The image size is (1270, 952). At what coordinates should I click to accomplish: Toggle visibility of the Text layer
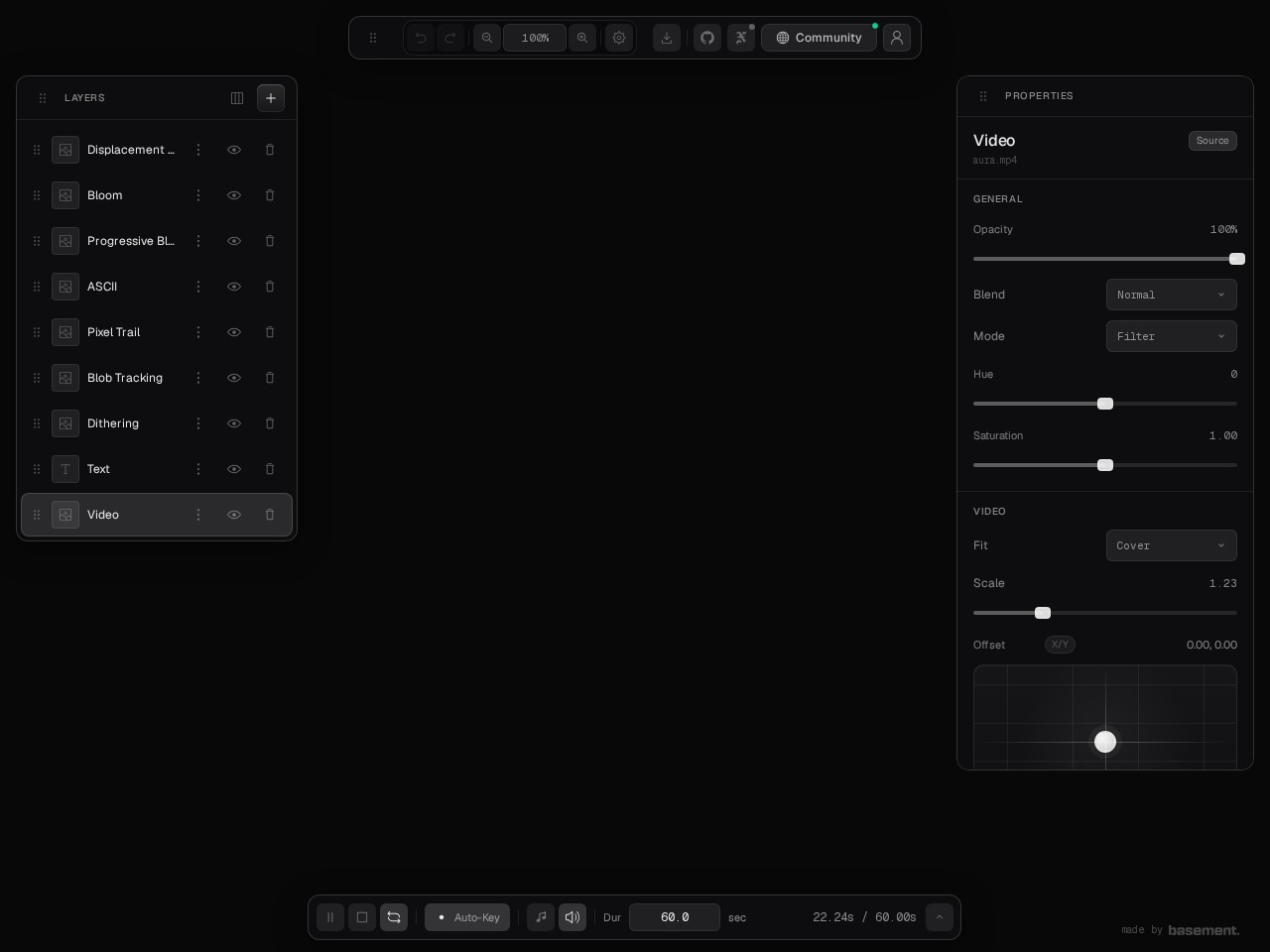click(x=234, y=469)
